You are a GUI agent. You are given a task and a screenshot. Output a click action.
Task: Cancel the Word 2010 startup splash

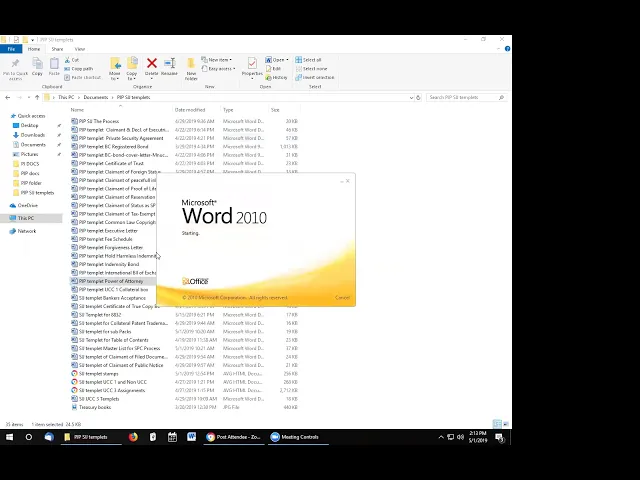(x=342, y=298)
